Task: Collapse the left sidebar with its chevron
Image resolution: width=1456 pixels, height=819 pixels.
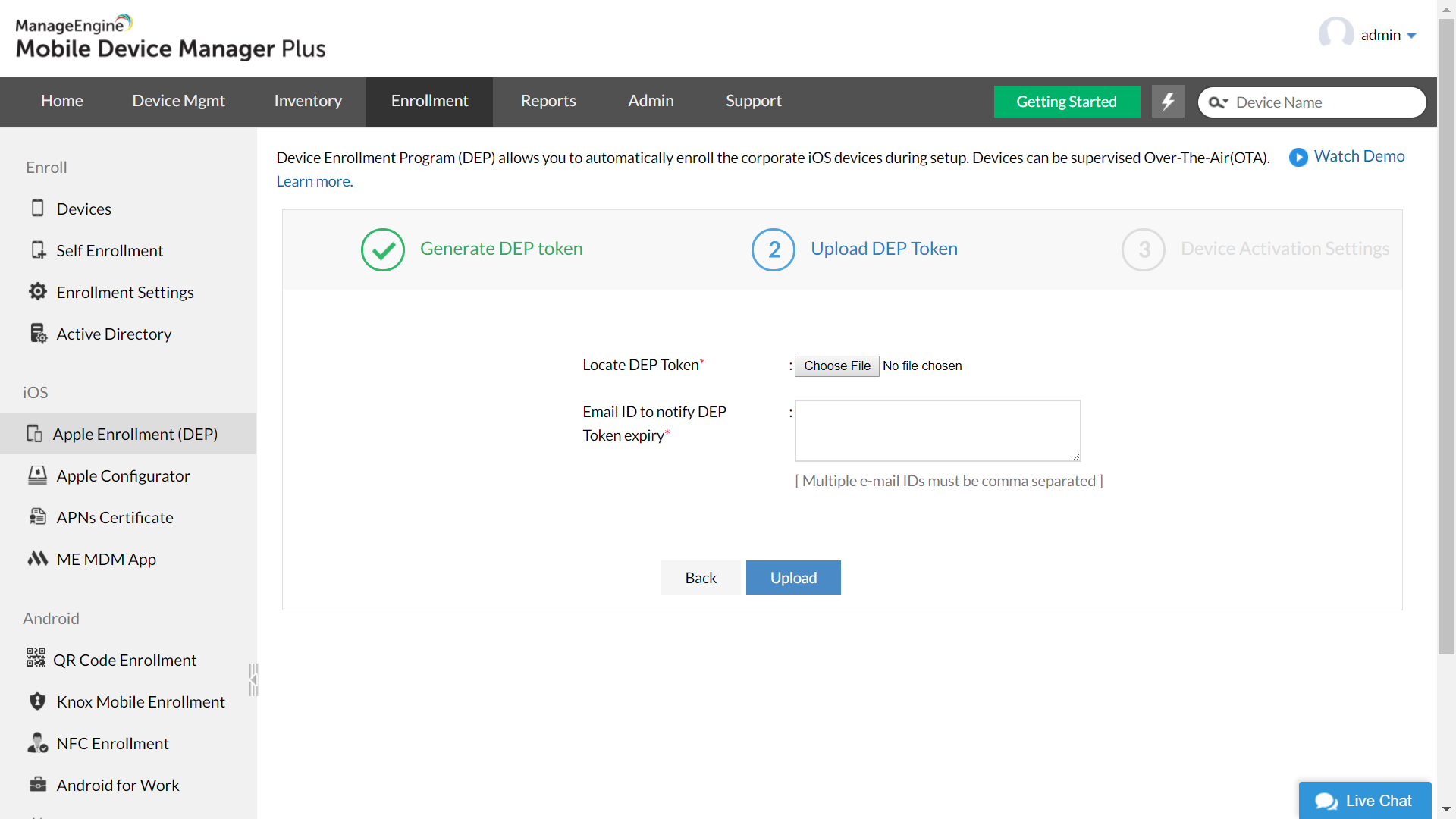Action: 253,679
